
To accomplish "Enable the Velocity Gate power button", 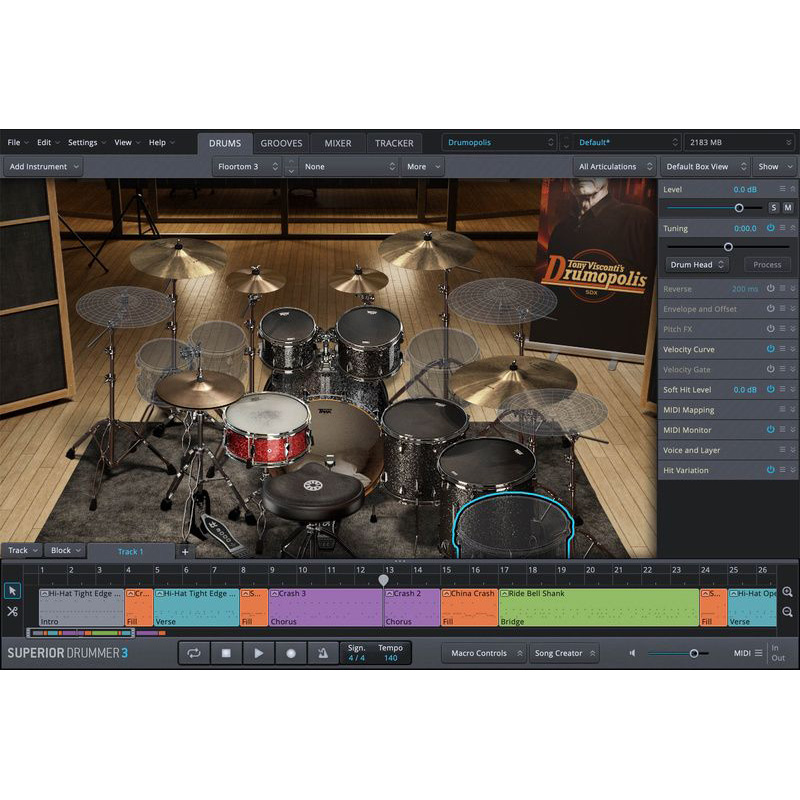I will tap(770, 369).
